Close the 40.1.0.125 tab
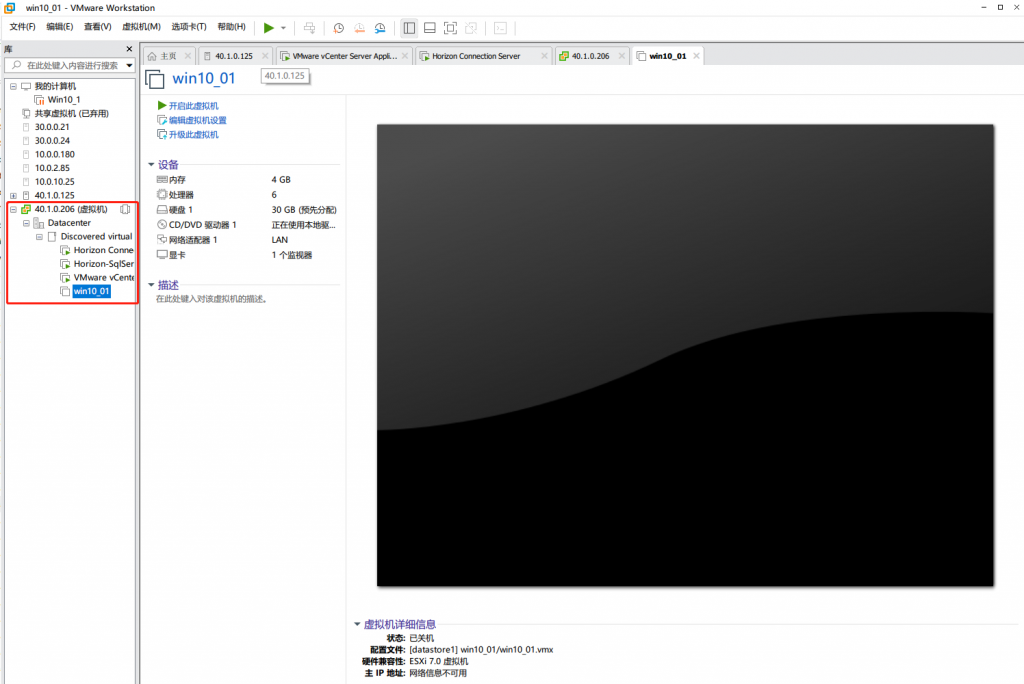Image resolution: width=1024 pixels, height=684 pixels. pos(265,56)
